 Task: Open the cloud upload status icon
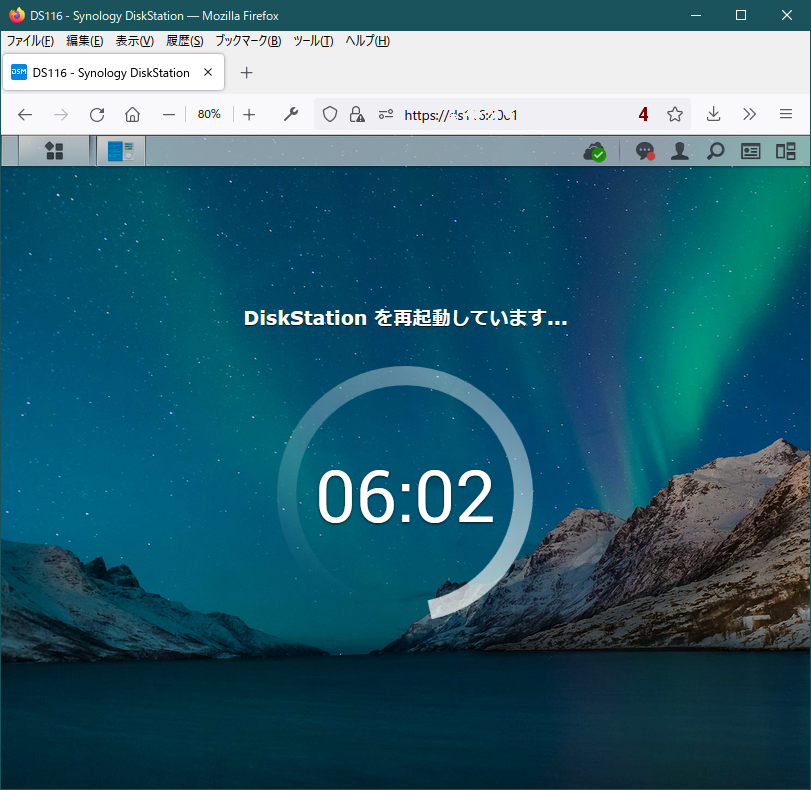coord(595,152)
